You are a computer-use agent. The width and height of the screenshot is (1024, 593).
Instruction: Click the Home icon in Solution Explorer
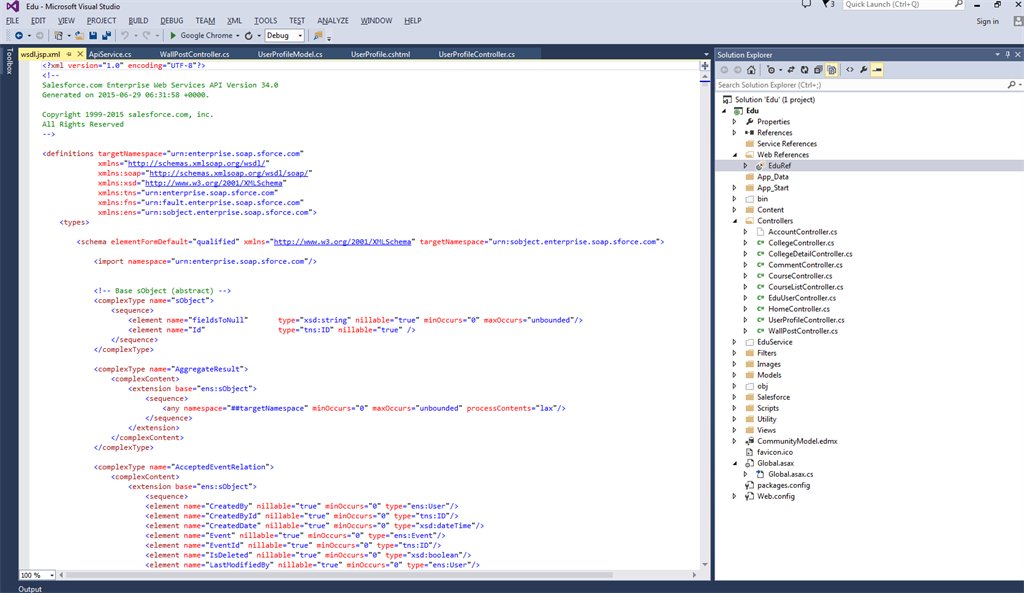[x=752, y=70]
